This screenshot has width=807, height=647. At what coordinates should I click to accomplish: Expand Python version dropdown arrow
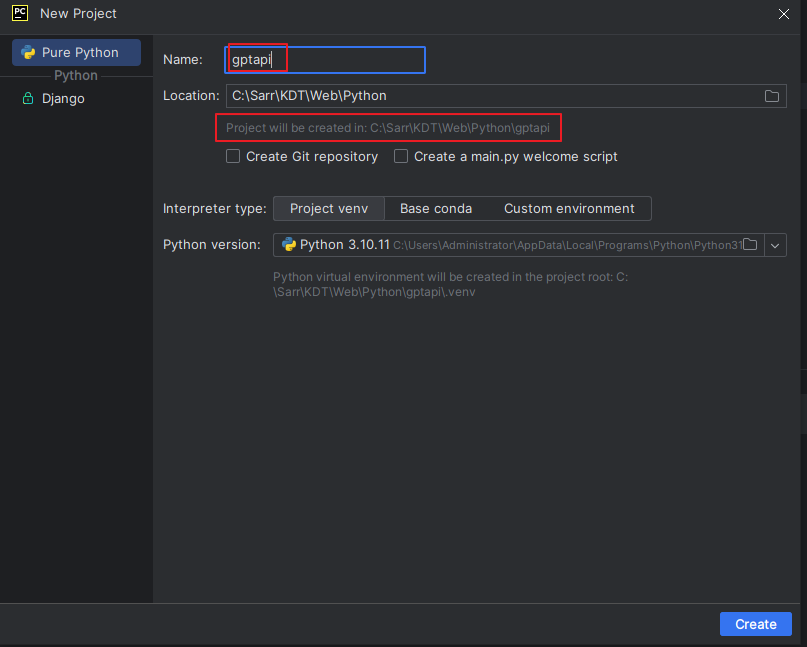click(x=775, y=246)
